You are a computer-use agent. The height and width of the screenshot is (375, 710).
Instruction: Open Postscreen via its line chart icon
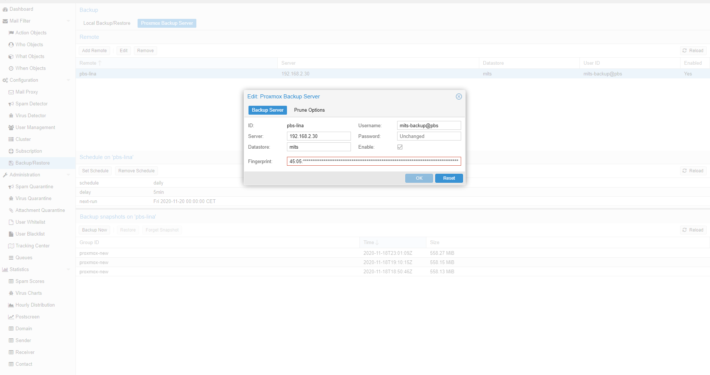(x=11, y=317)
